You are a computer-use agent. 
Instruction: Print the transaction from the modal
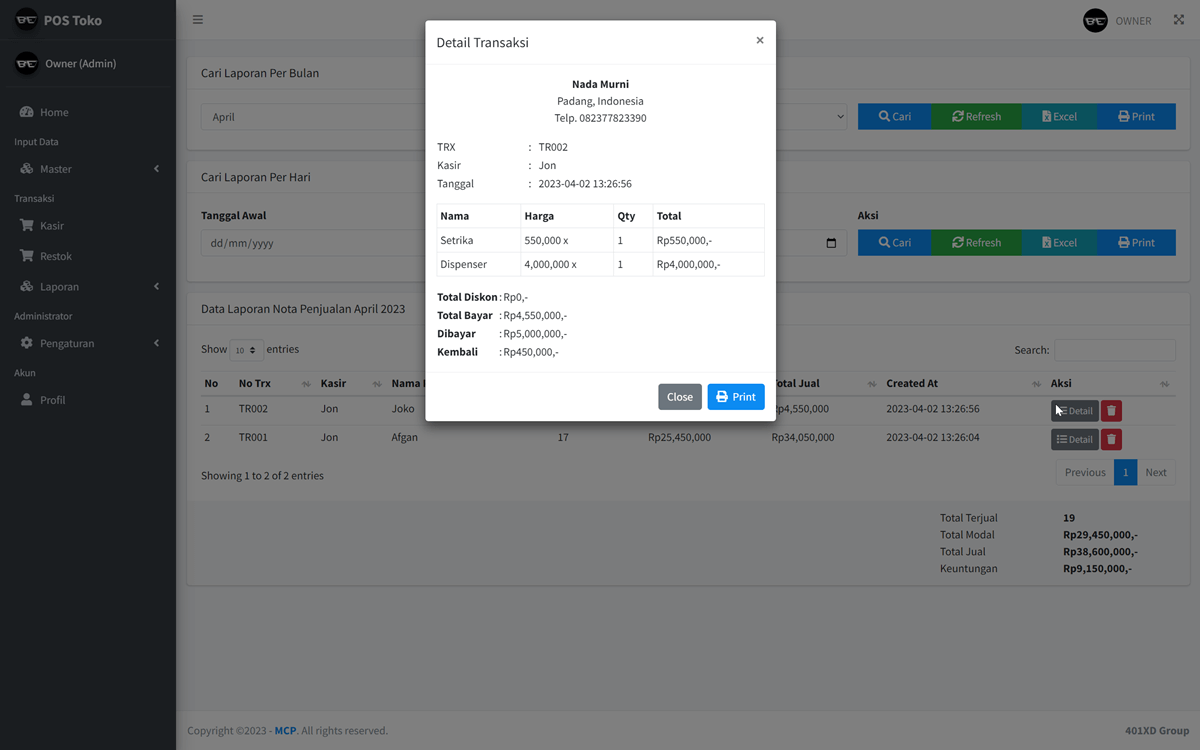pos(736,396)
